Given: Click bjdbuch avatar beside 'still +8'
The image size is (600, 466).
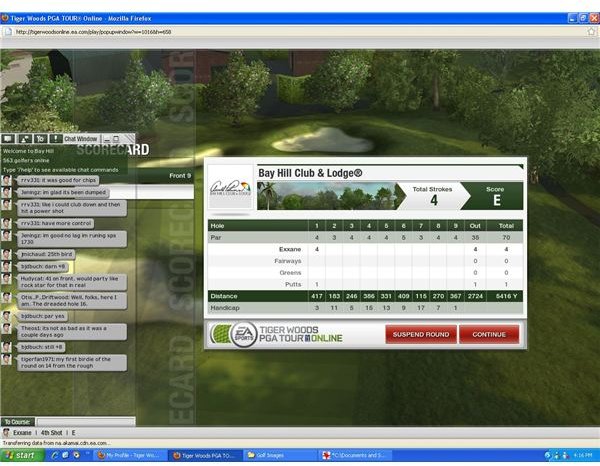Looking at the screenshot, I should tap(7, 347).
